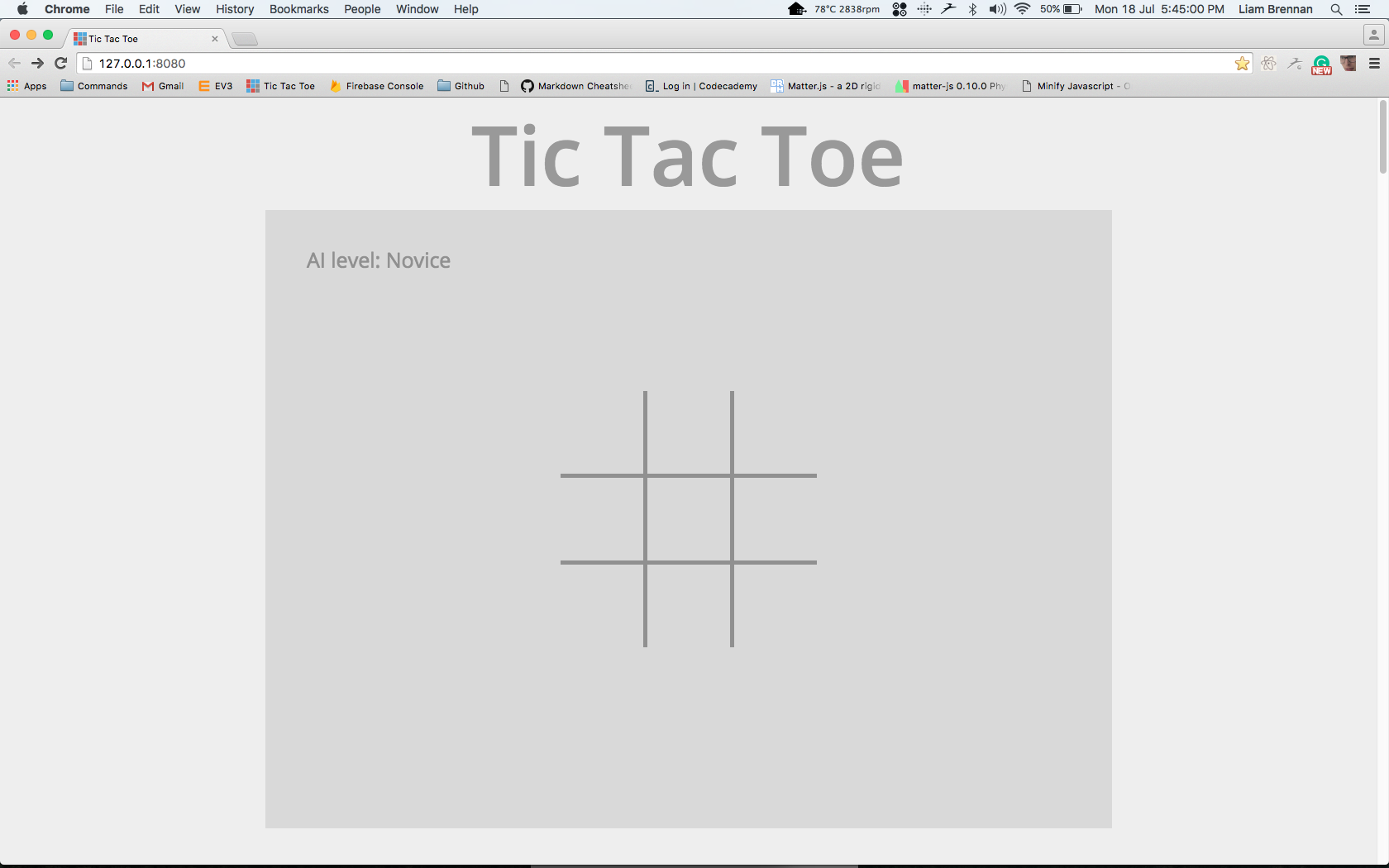1389x868 pixels.
Task: Open the Firebase Console bookmark
Action: (x=376, y=86)
